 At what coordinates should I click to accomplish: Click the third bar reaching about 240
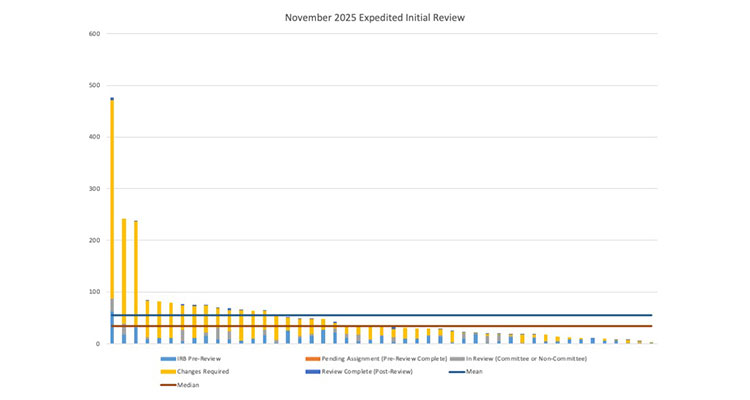point(136,282)
